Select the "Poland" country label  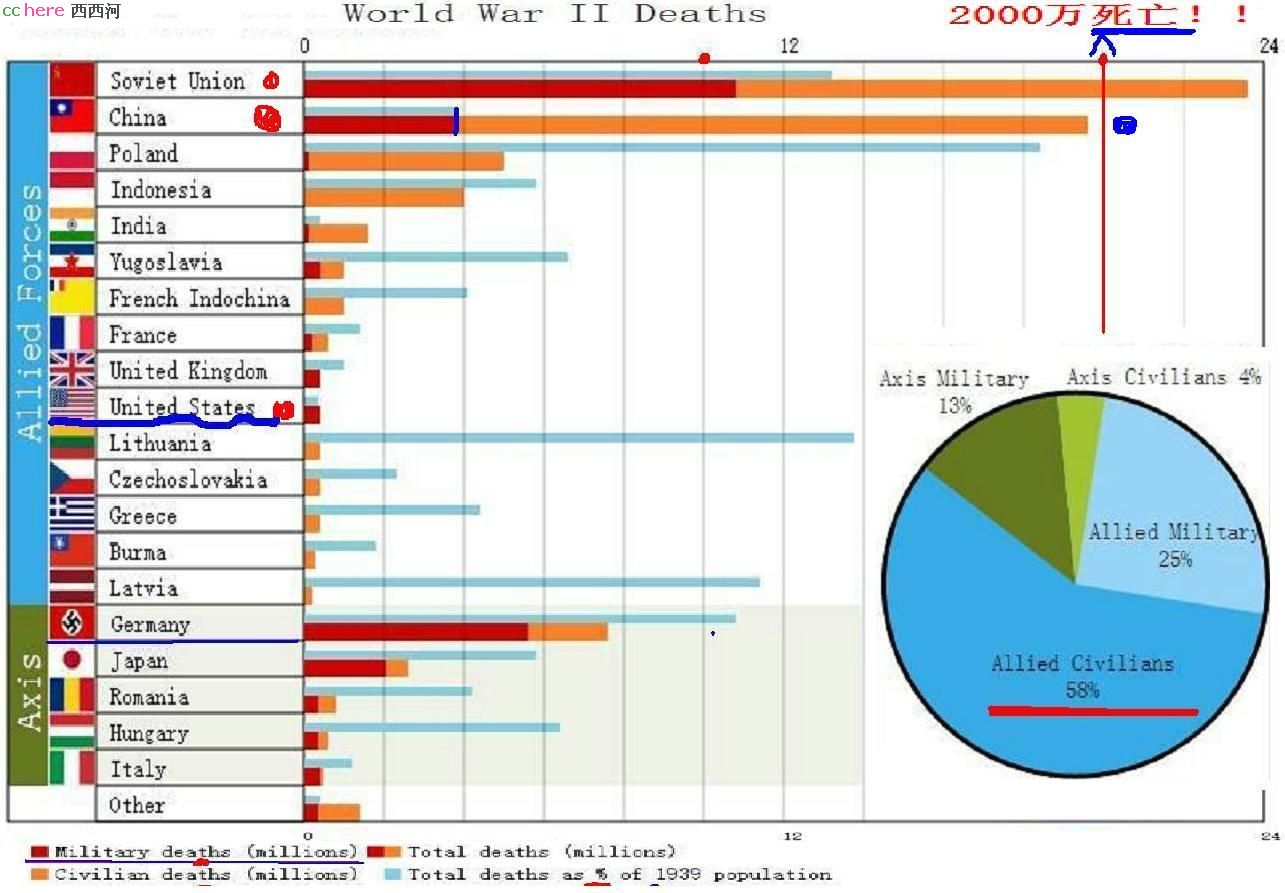(144, 153)
